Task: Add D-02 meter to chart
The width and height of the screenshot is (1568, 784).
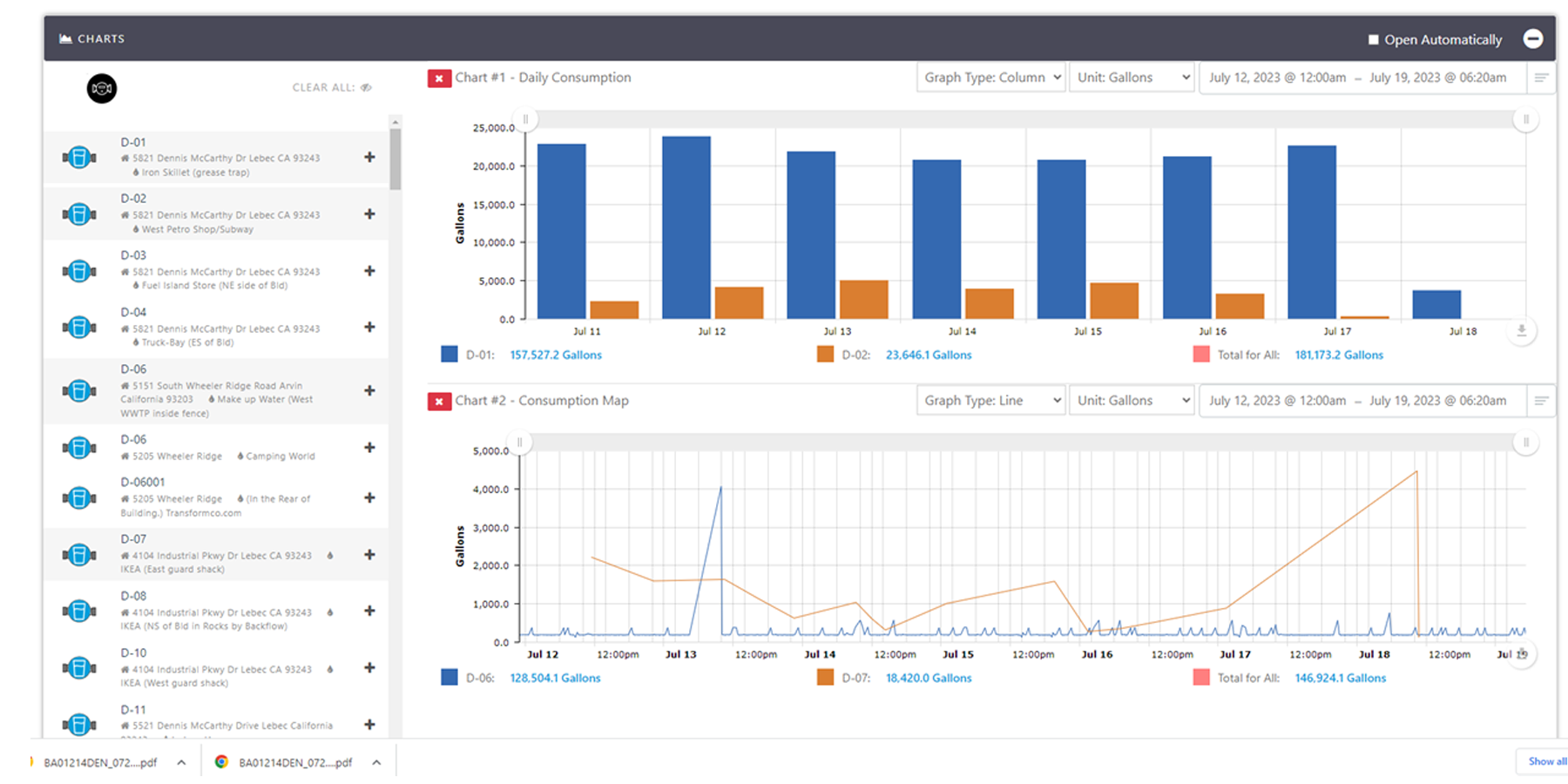Action: [369, 214]
